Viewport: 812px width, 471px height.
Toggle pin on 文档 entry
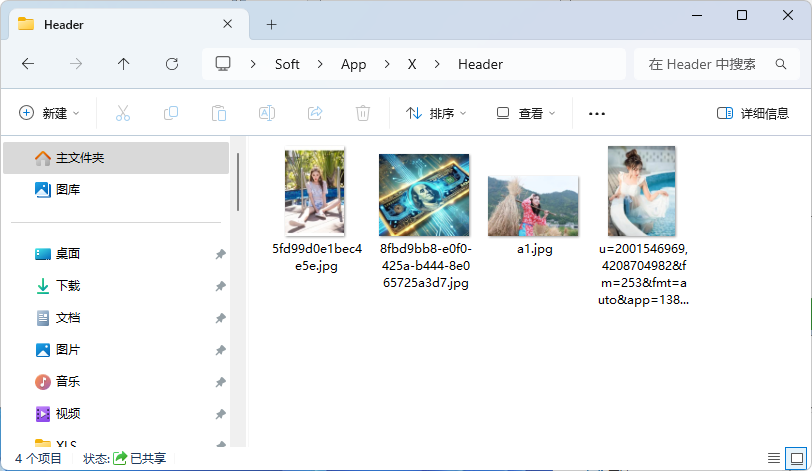(x=221, y=318)
